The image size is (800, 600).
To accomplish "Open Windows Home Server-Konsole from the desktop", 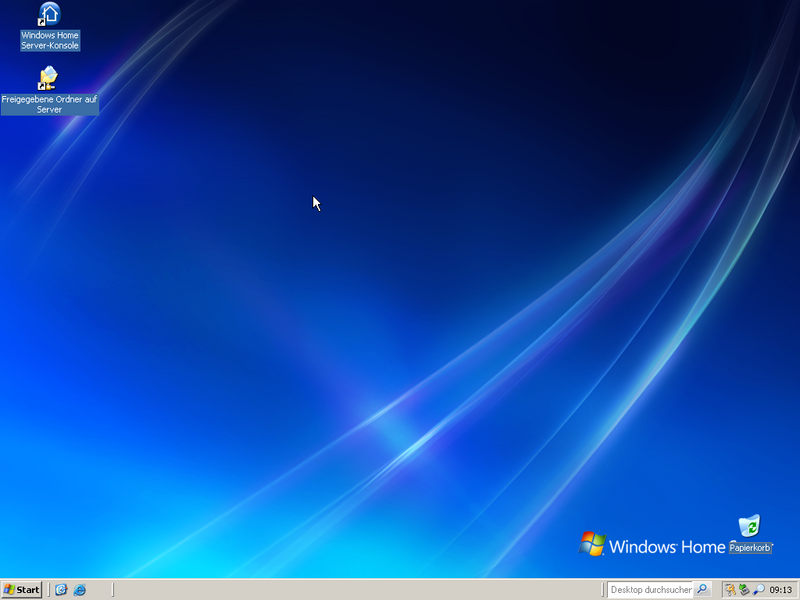I will click(48, 14).
